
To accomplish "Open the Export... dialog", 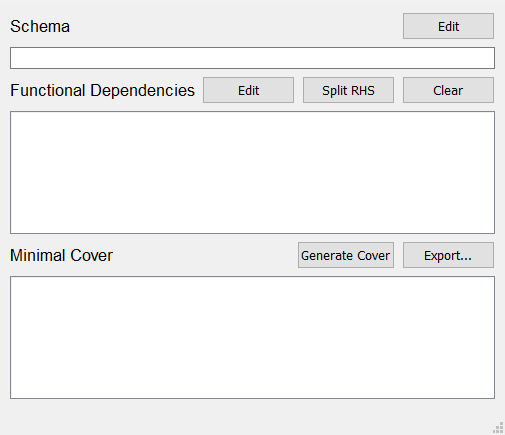I will pyautogui.click(x=448, y=255).
